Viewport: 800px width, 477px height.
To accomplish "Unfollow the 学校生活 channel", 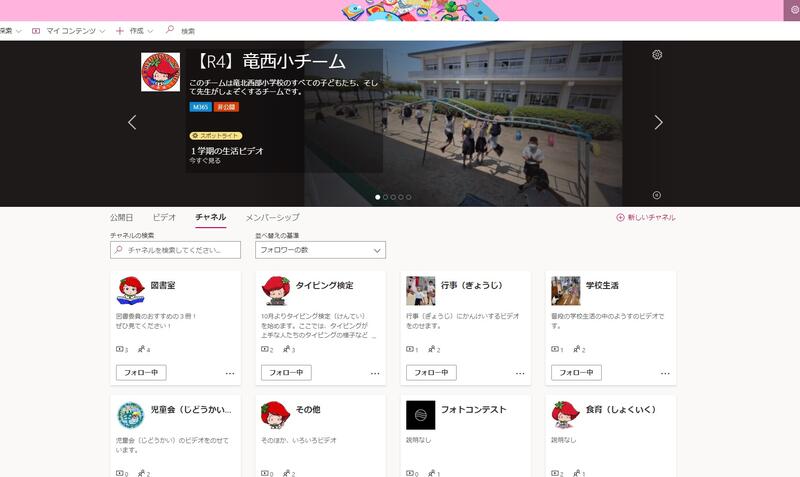I will (x=576, y=372).
